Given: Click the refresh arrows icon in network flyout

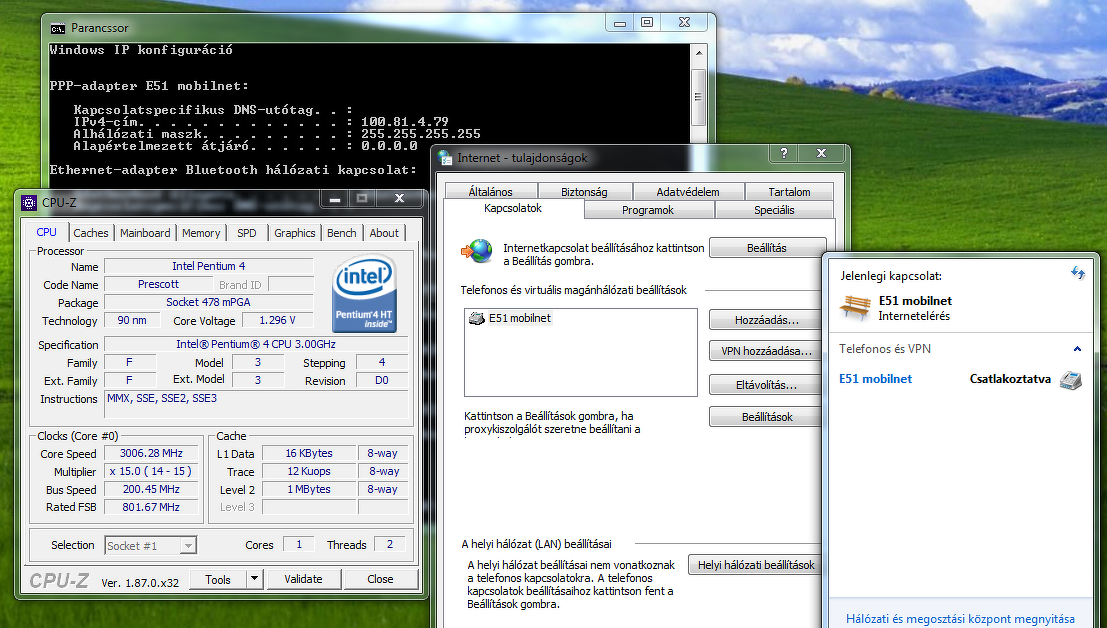Looking at the screenshot, I should pyautogui.click(x=1077, y=272).
